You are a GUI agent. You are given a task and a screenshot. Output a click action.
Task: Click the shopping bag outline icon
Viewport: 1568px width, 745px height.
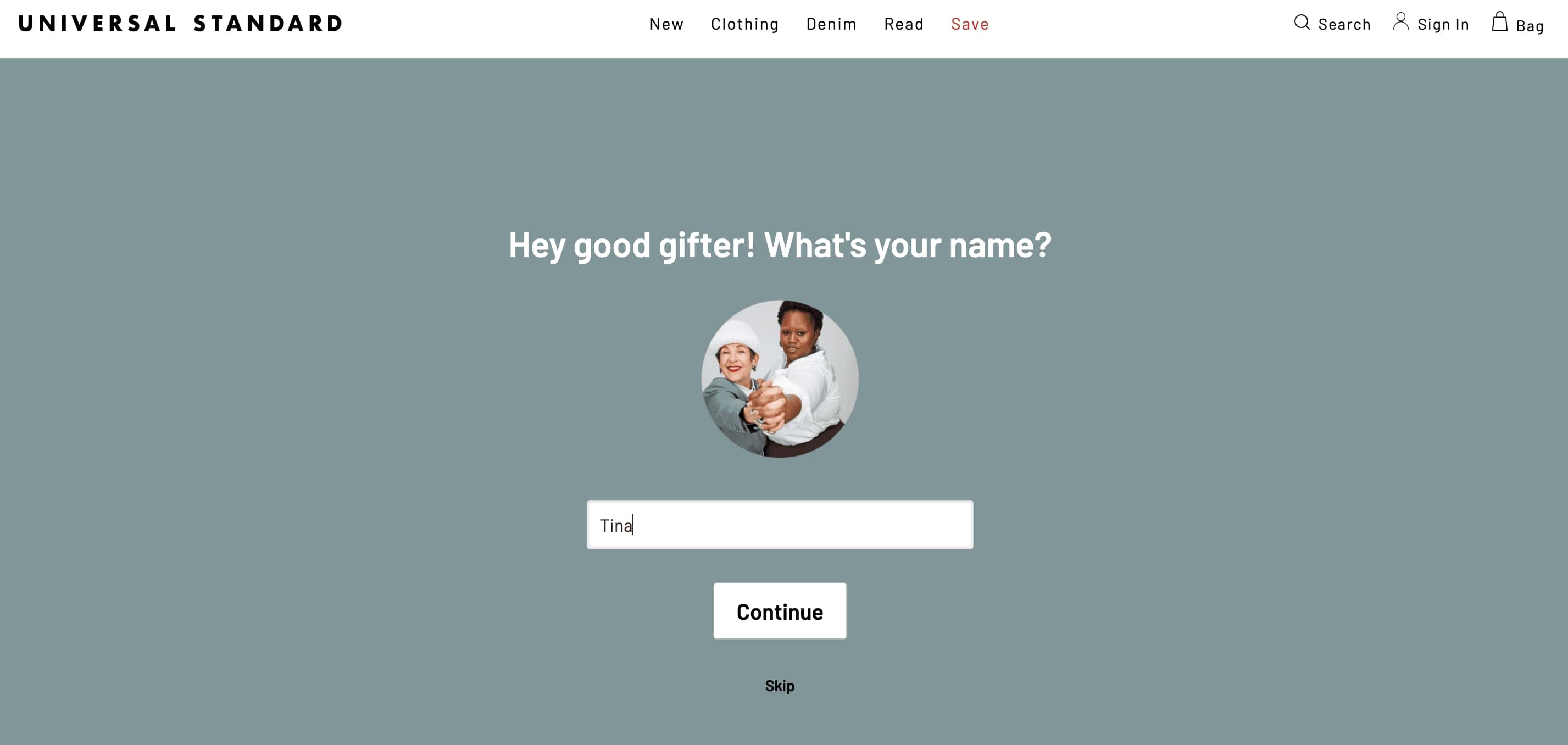tap(1502, 21)
